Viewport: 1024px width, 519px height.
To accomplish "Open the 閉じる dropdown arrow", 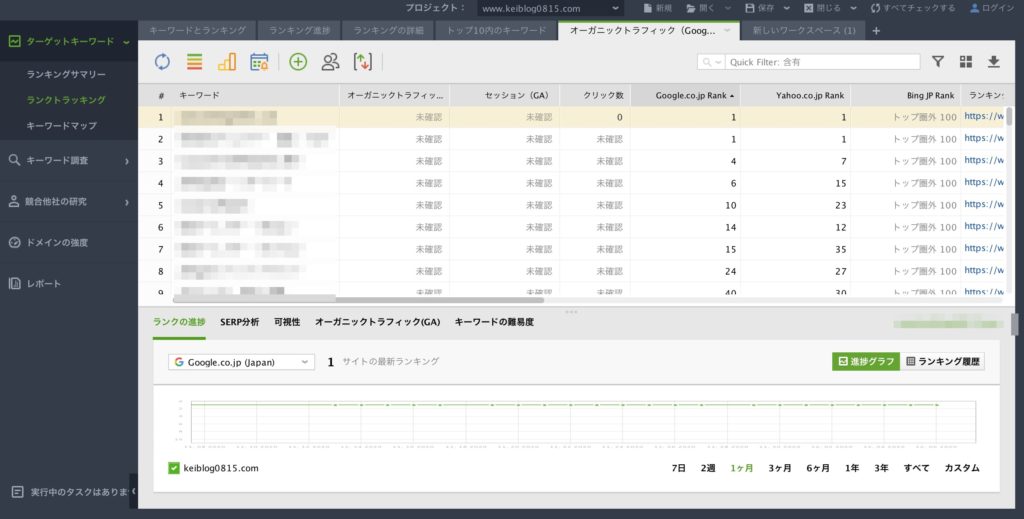I will (854, 8).
